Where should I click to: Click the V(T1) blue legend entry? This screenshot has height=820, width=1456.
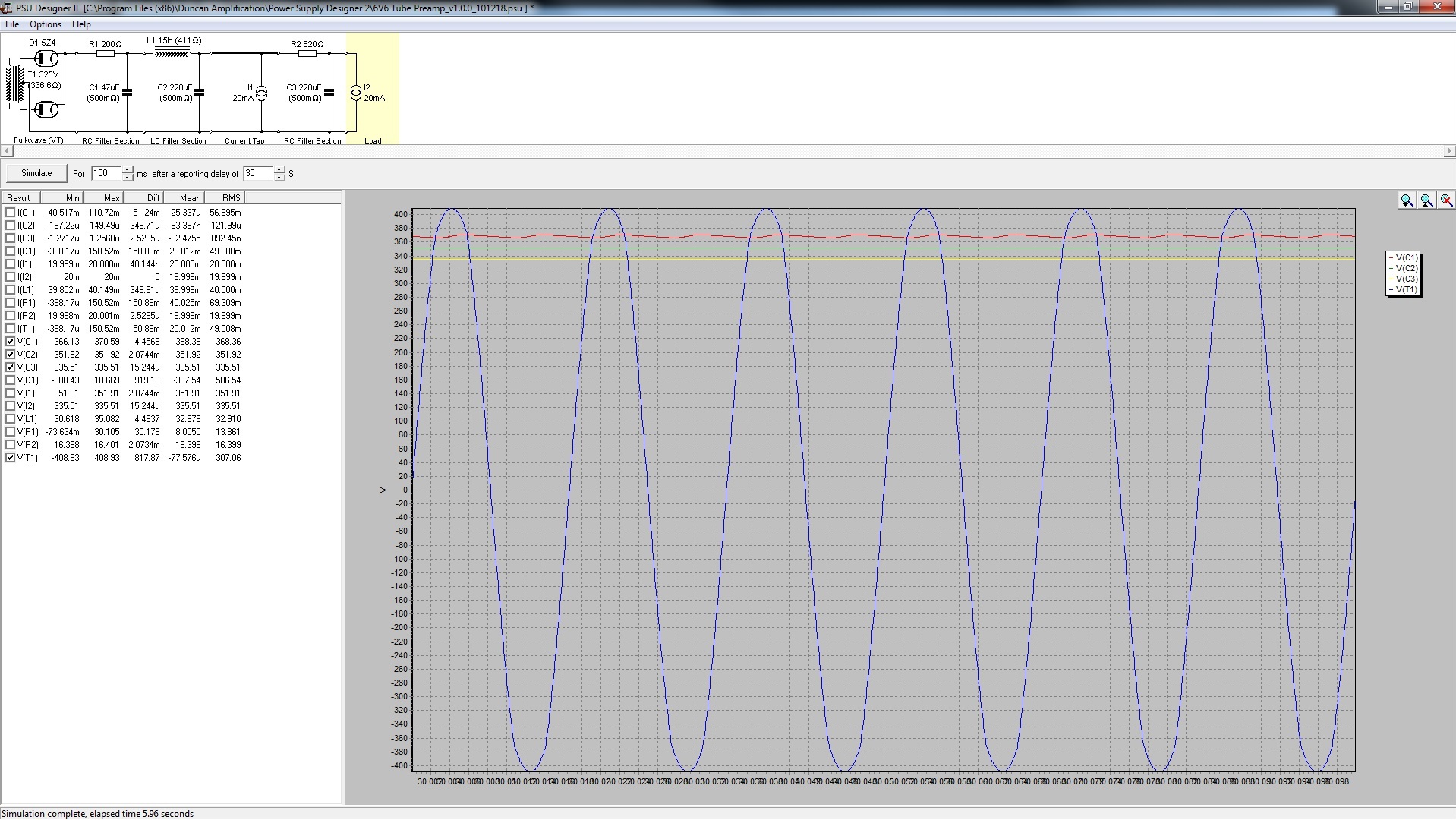(1403, 289)
